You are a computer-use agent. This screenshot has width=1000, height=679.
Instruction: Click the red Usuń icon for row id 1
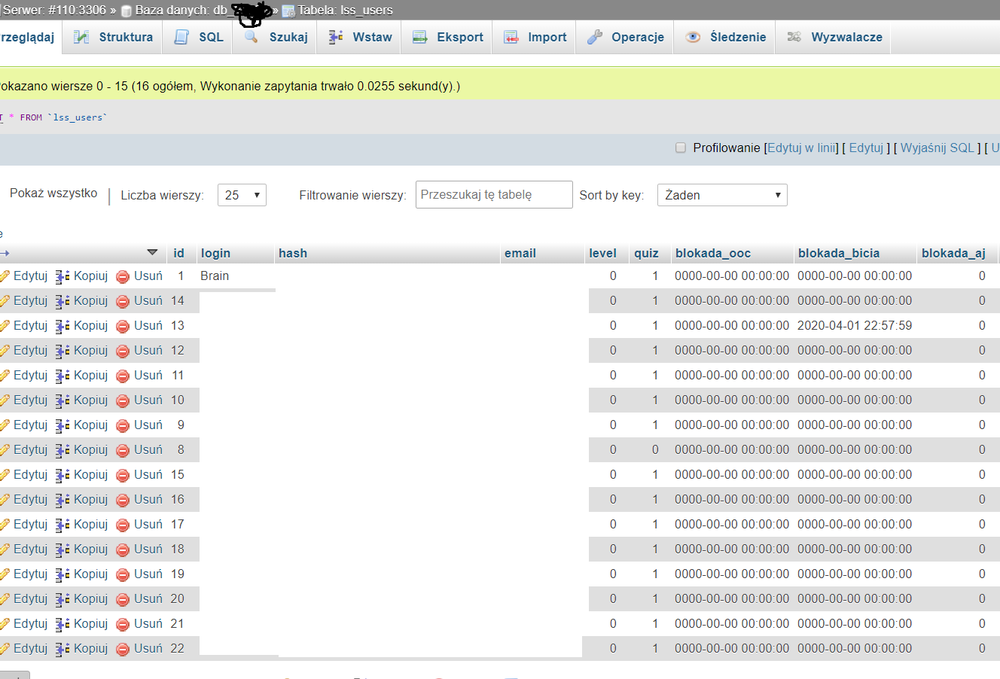click(123, 276)
